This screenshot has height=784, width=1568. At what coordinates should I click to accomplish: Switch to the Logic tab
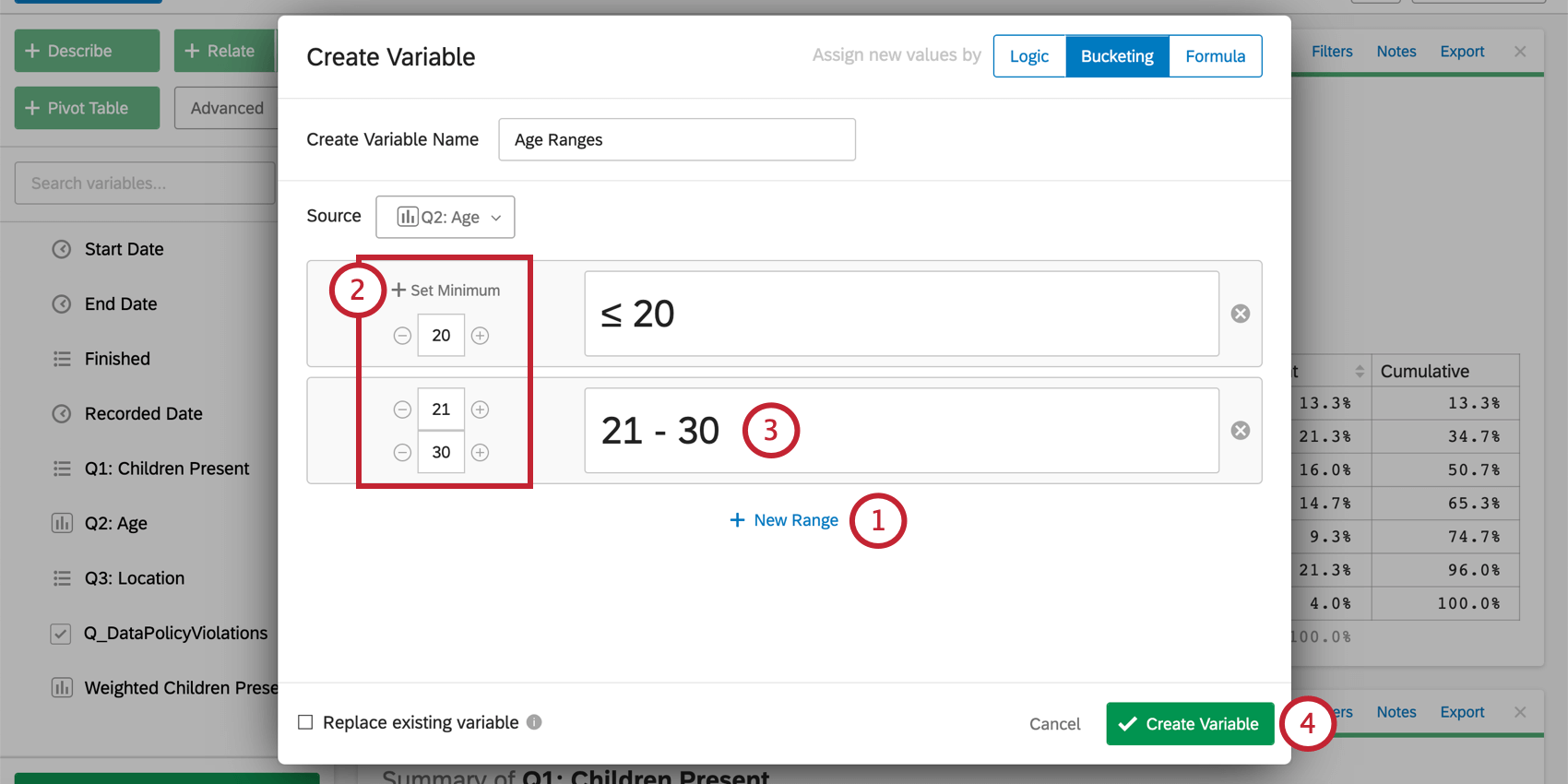coord(1029,56)
